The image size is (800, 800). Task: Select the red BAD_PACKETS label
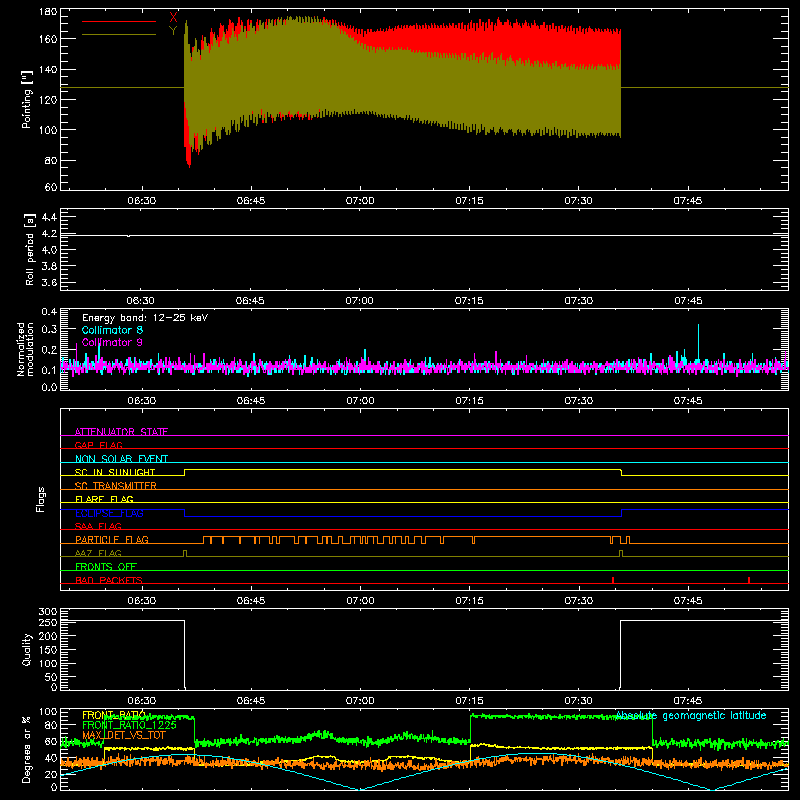pos(109,580)
